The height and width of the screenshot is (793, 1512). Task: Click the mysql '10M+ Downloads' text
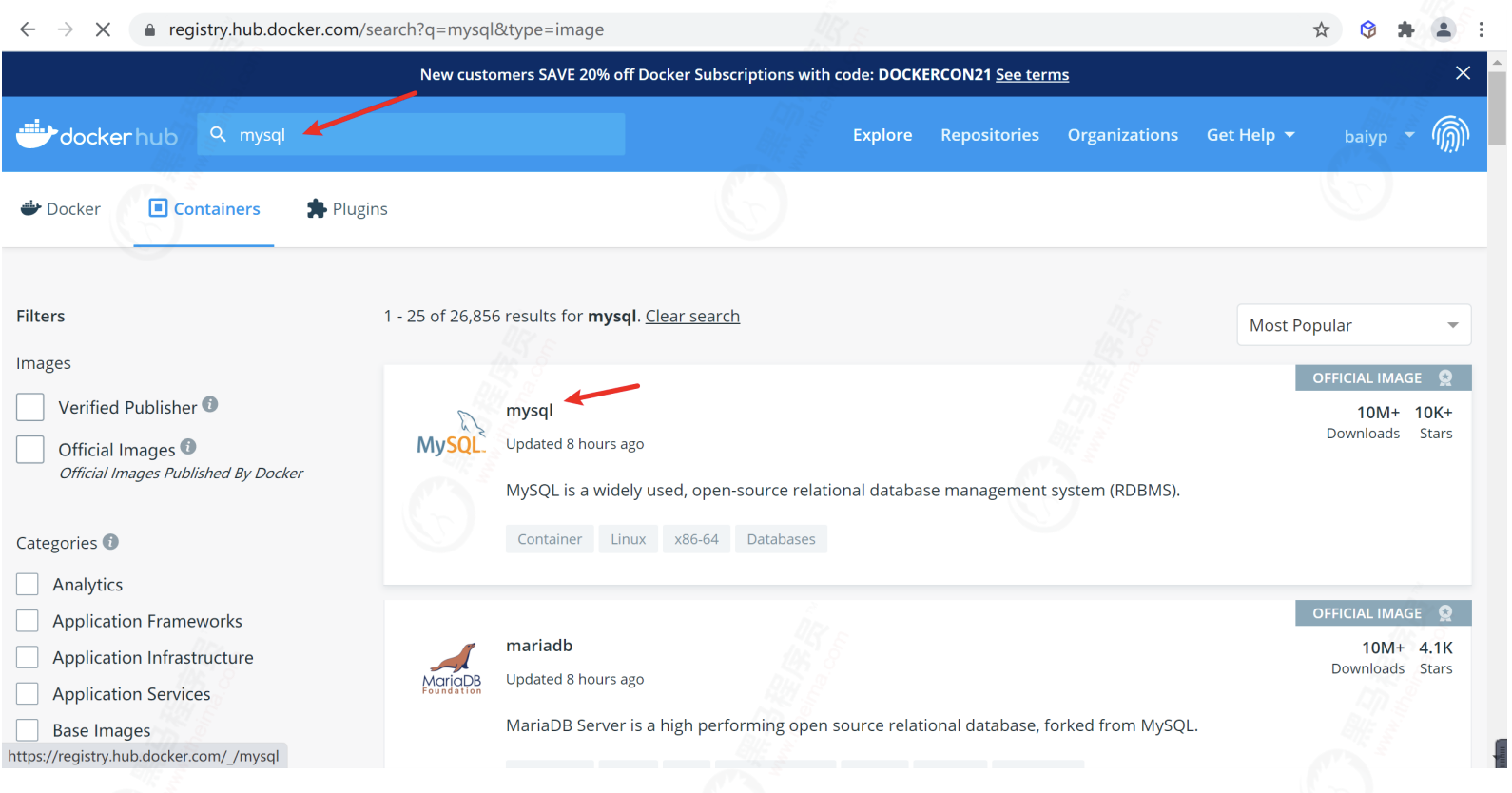click(x=1363, y=422)
